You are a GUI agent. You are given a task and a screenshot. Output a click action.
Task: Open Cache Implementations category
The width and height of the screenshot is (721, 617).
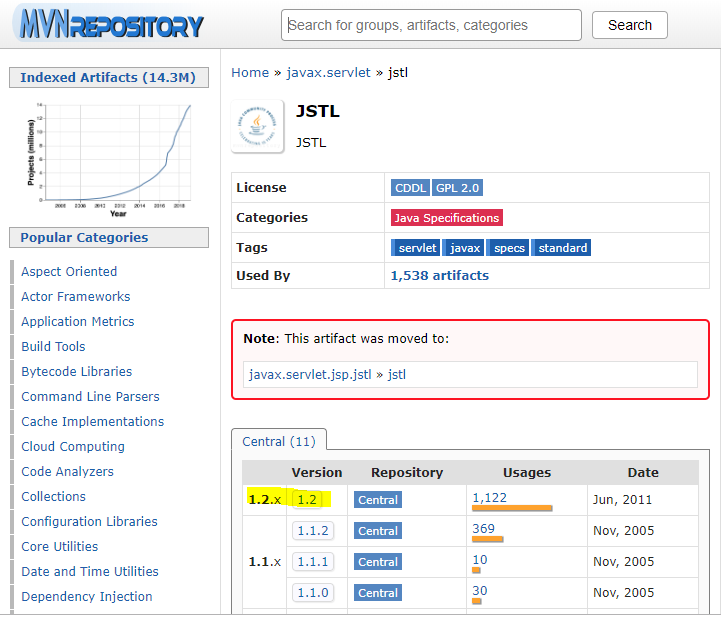pyautogui.click(x=93, y=421)
